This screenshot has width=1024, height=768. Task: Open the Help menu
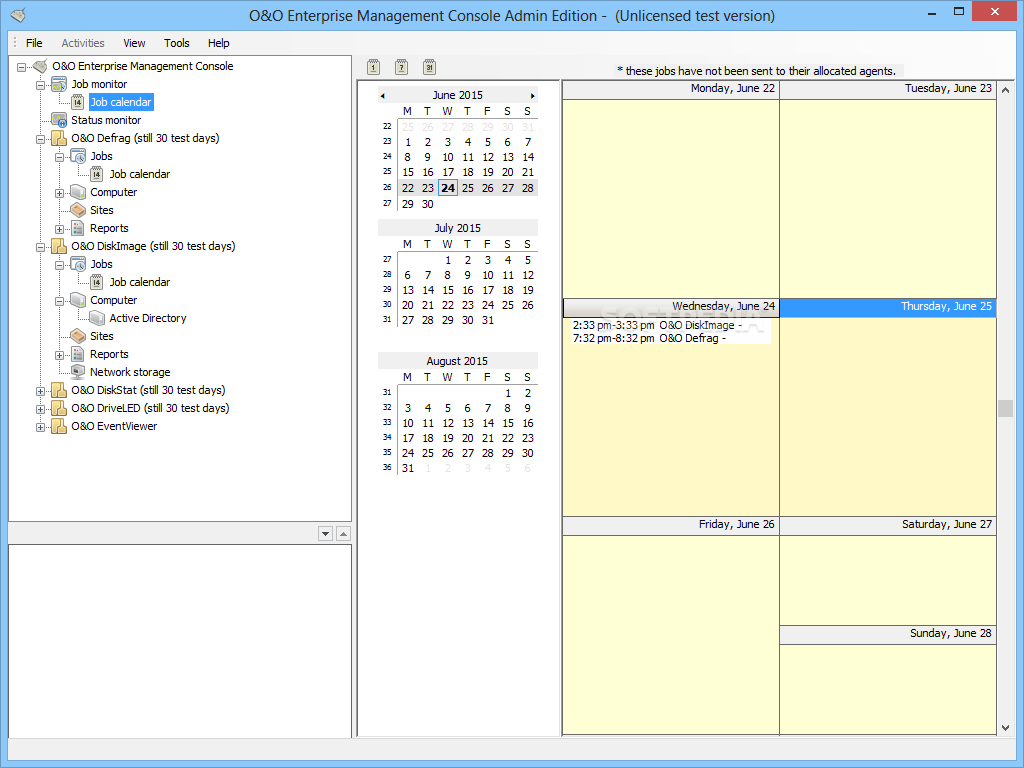click(219, 43)
